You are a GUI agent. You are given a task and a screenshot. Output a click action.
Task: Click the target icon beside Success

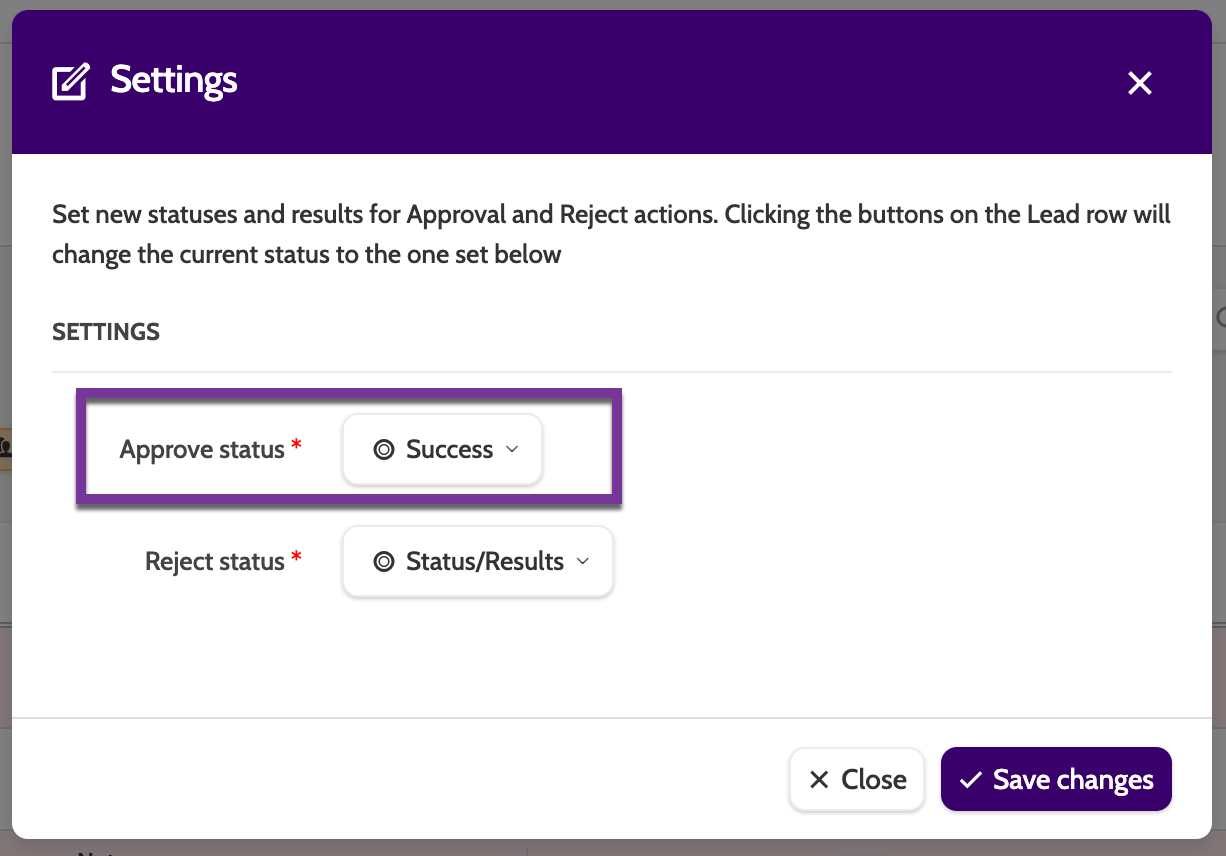[383, 450]
